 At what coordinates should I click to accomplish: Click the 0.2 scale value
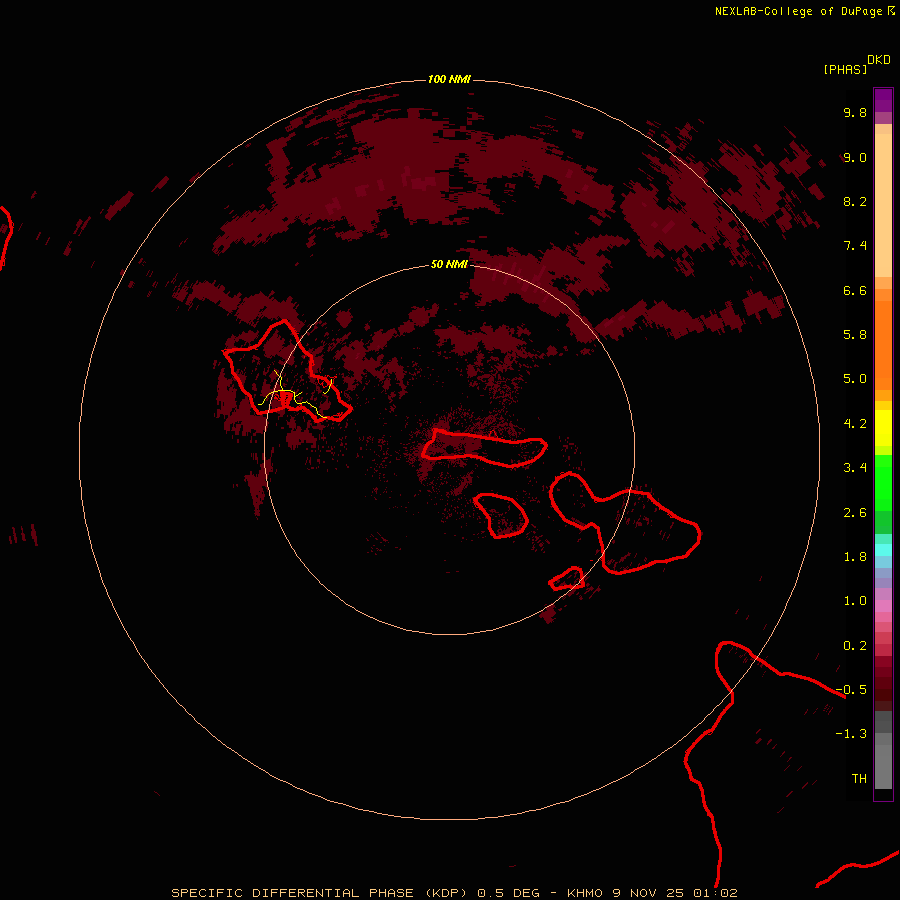point(855,646)
